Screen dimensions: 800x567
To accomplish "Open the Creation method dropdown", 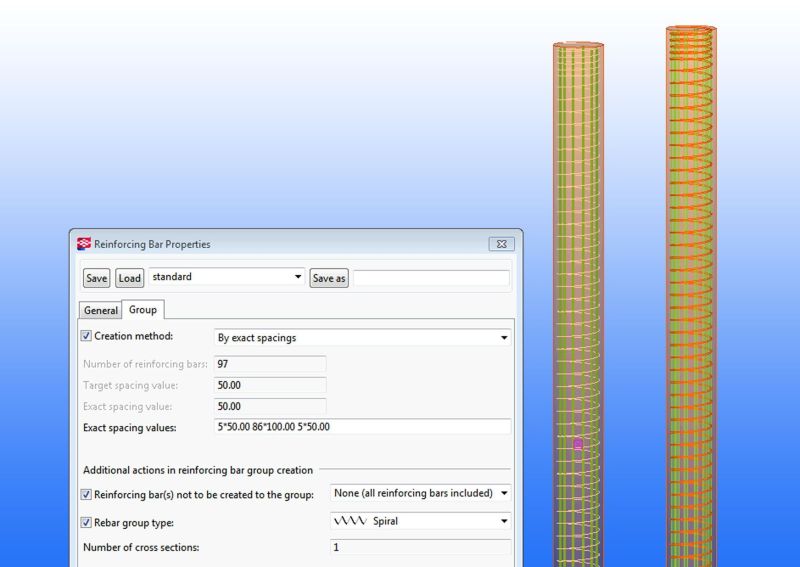I will coord(362,337).
